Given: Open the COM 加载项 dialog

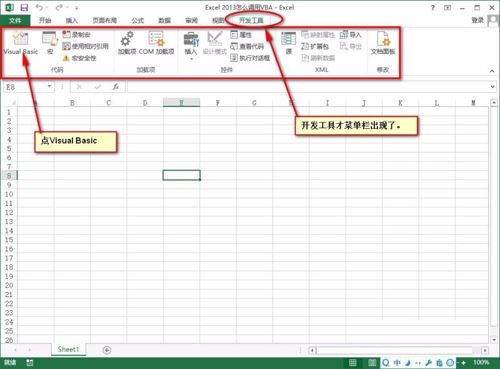Looking at the screenshot, I should (156, 43).
